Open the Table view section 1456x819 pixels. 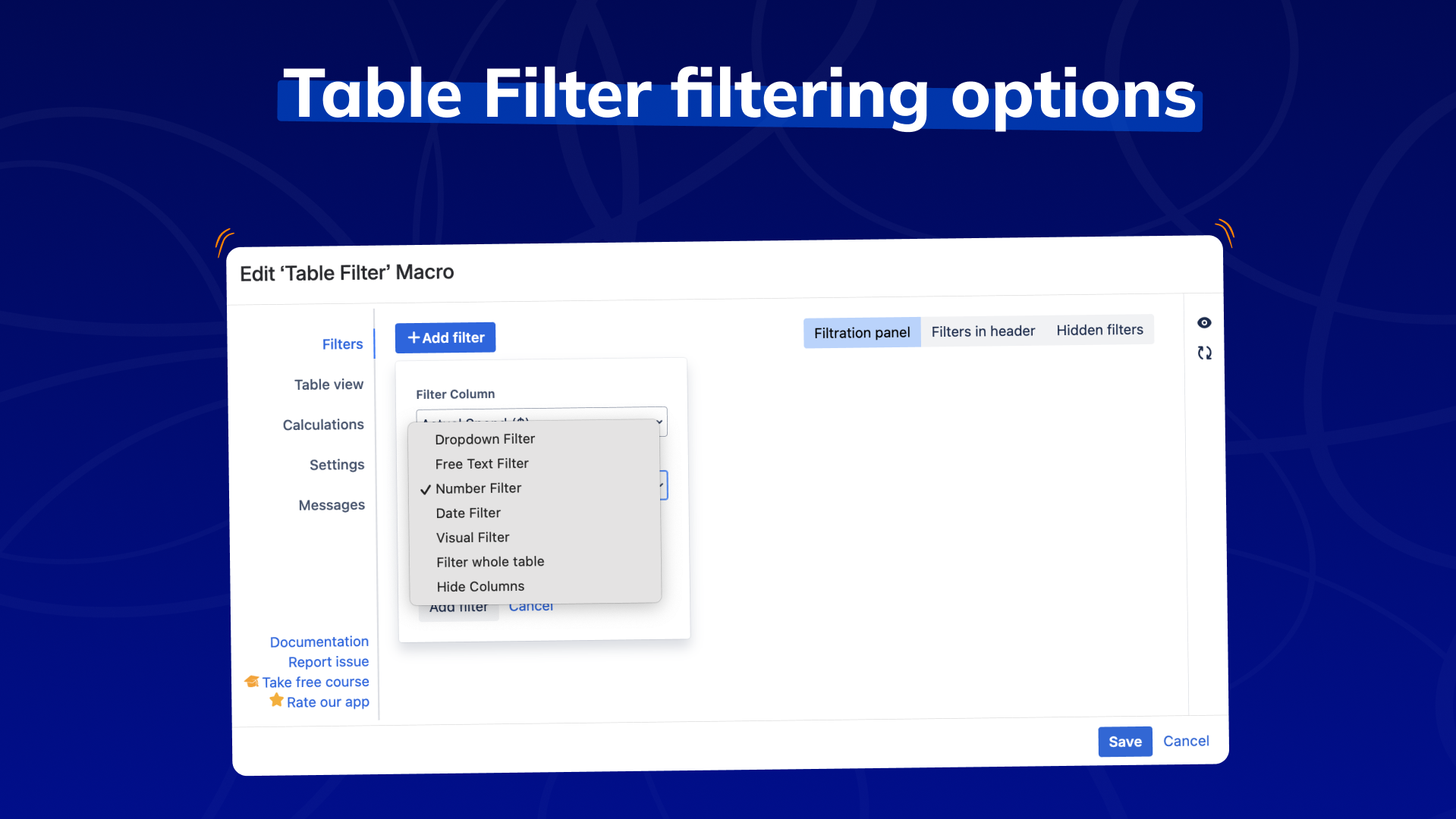pos(329,384)
